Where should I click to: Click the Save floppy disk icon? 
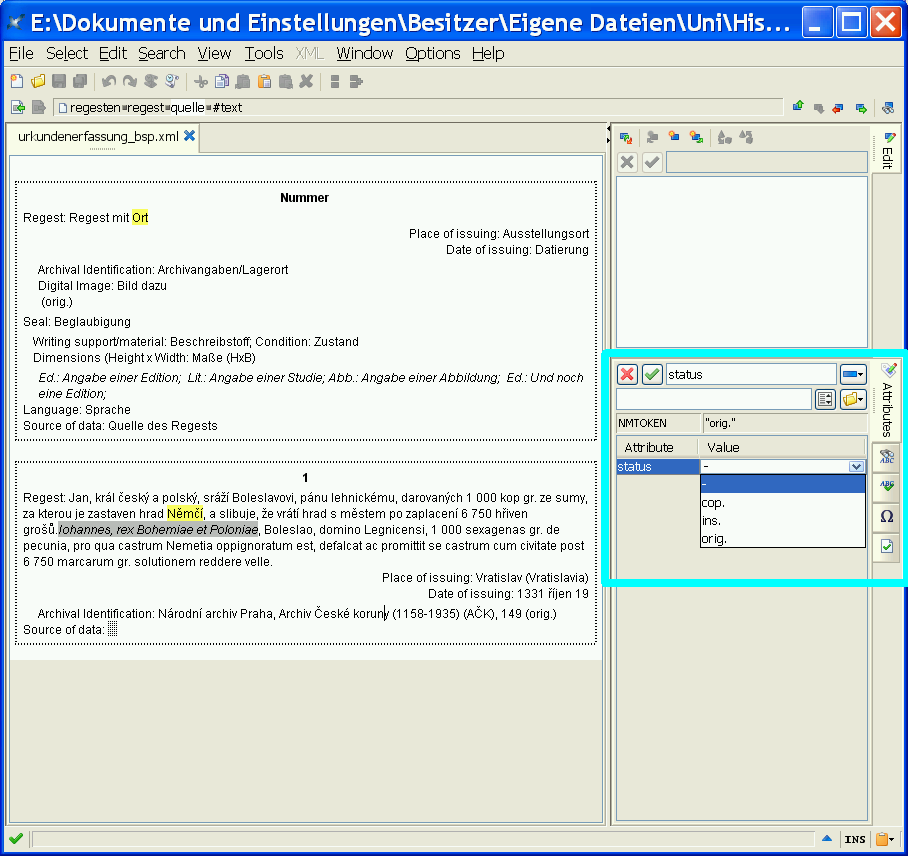point(59,82)
